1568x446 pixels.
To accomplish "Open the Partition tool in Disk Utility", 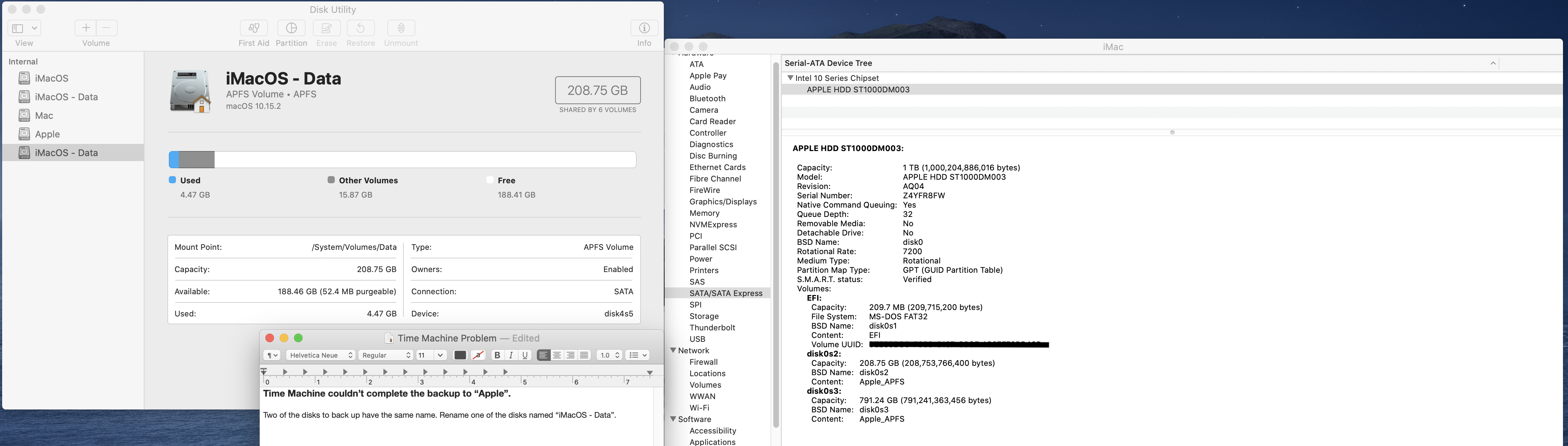I will (291, 28).
